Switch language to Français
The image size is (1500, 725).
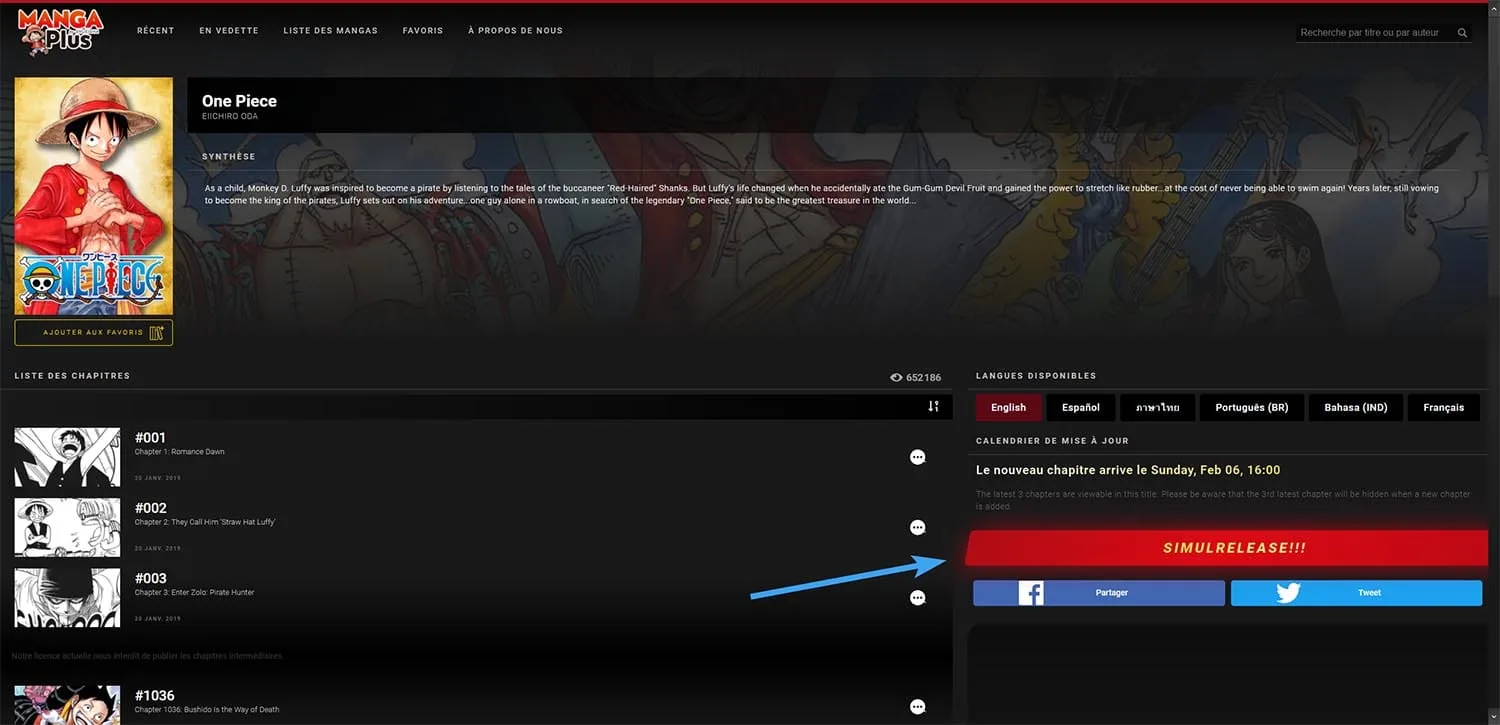pos(1444,407)
